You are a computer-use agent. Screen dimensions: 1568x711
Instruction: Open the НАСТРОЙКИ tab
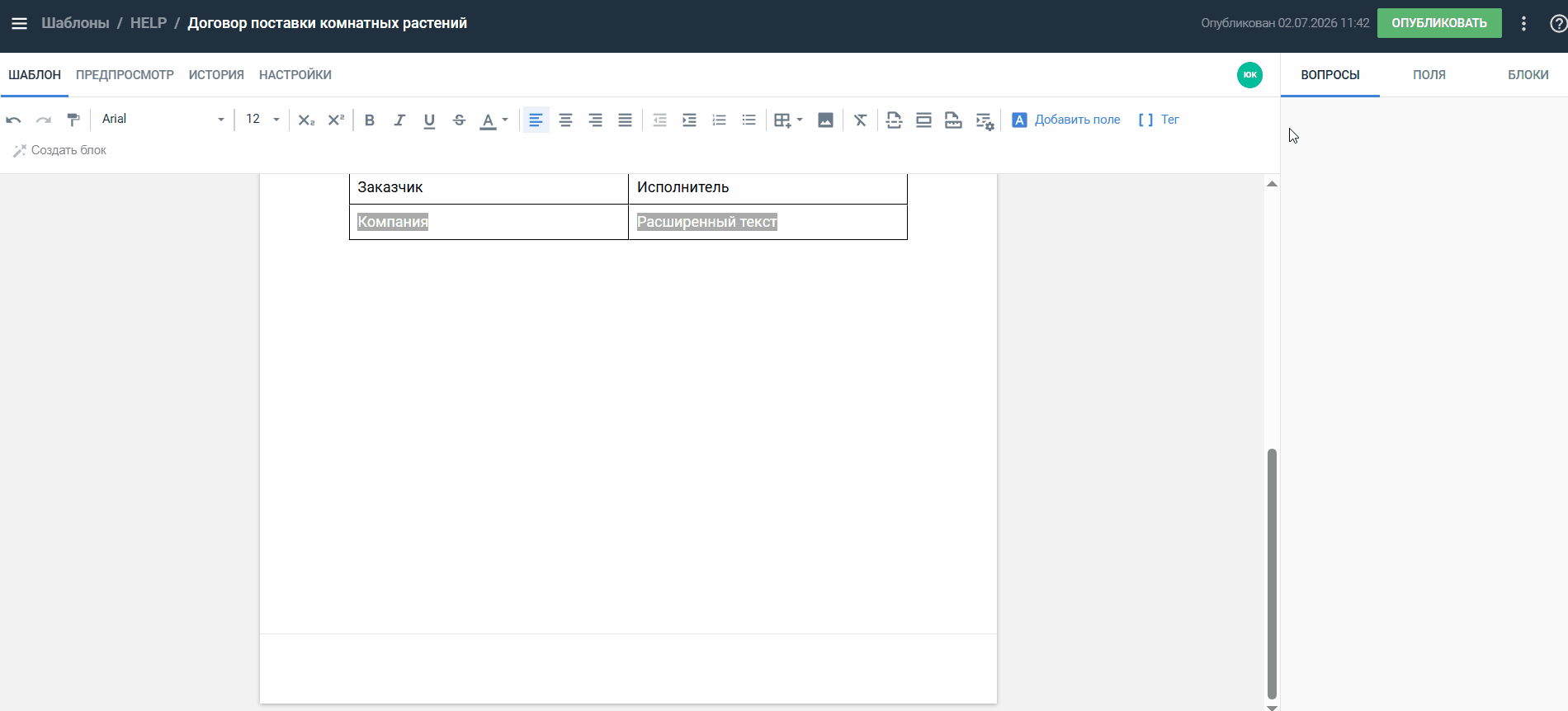pyautogui.click(x=295, y=75)
